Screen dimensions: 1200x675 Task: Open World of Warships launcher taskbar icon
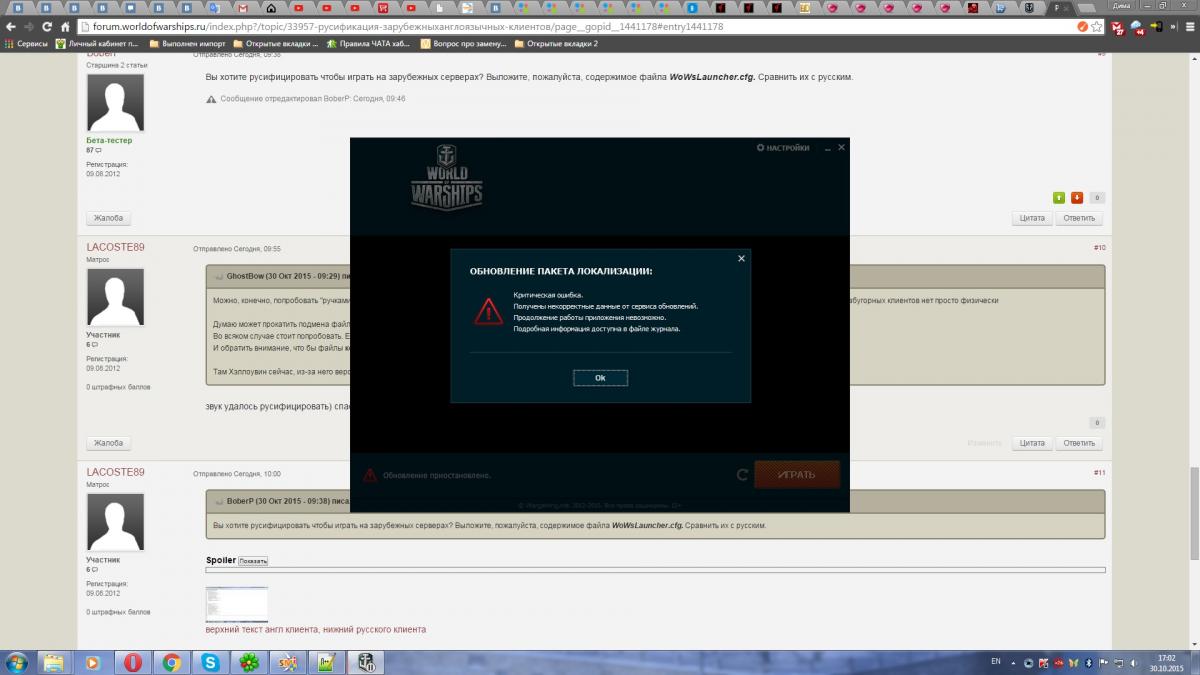pyautogui.click(x=367, y=662)
